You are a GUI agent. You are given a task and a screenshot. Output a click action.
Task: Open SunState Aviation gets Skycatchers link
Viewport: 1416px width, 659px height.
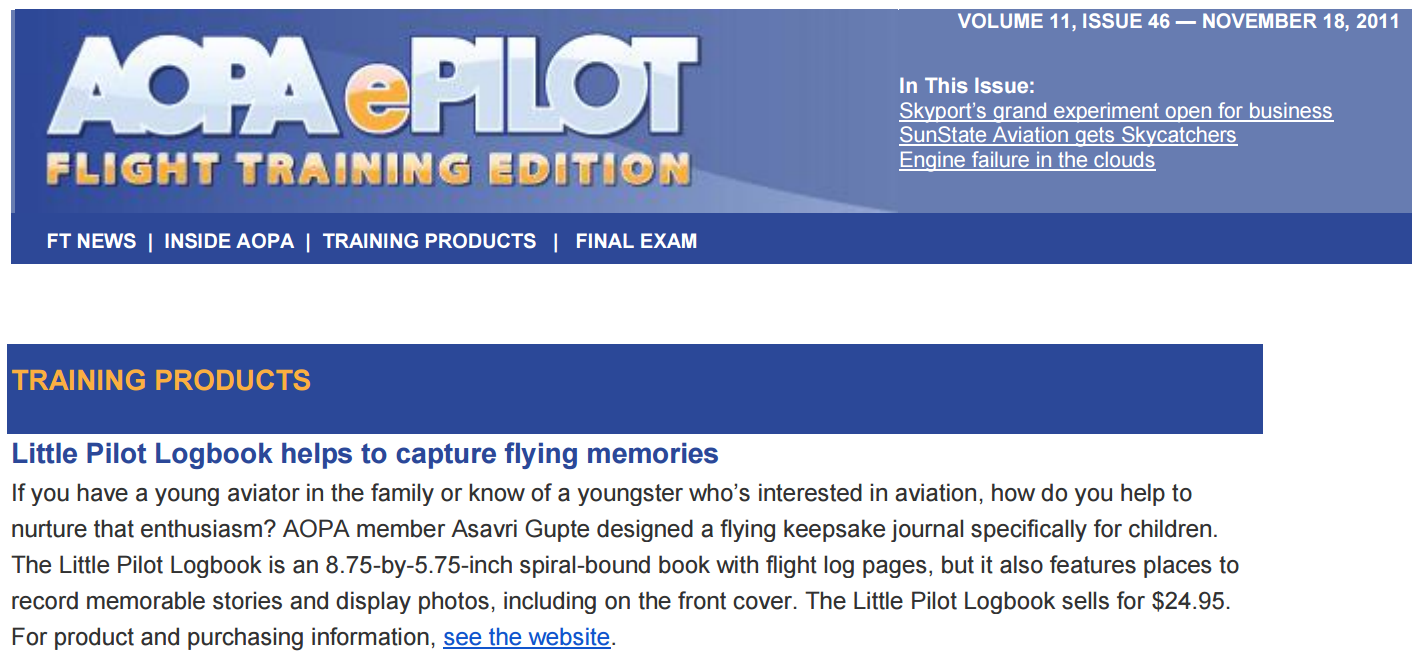click(1067, 135)
